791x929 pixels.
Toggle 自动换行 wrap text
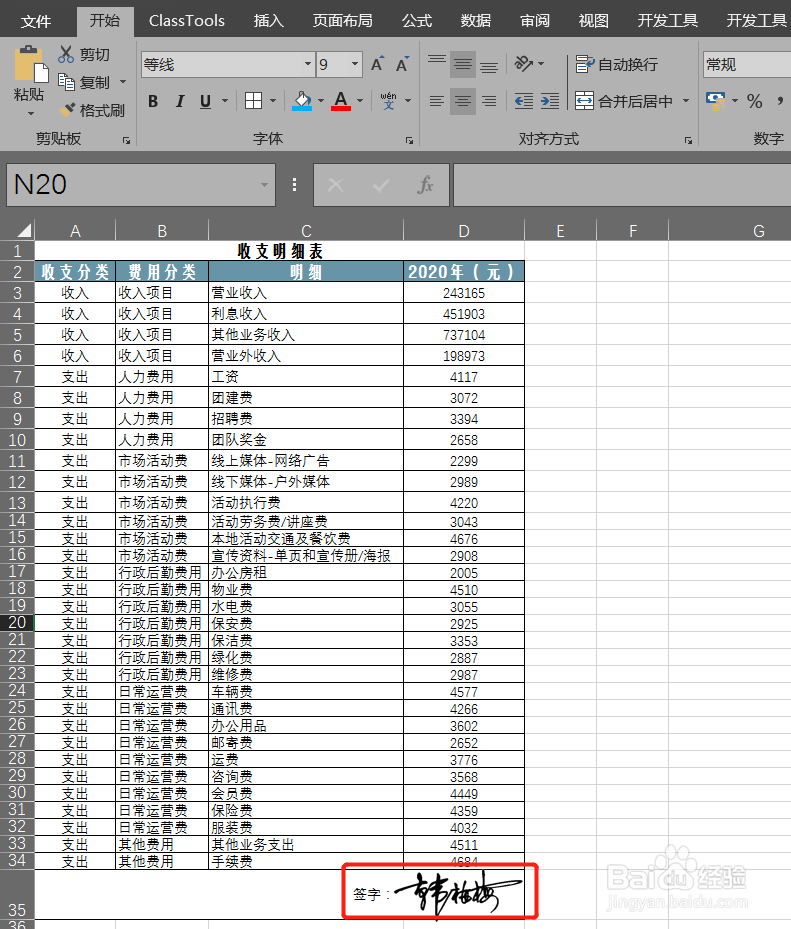pos(616,64)
